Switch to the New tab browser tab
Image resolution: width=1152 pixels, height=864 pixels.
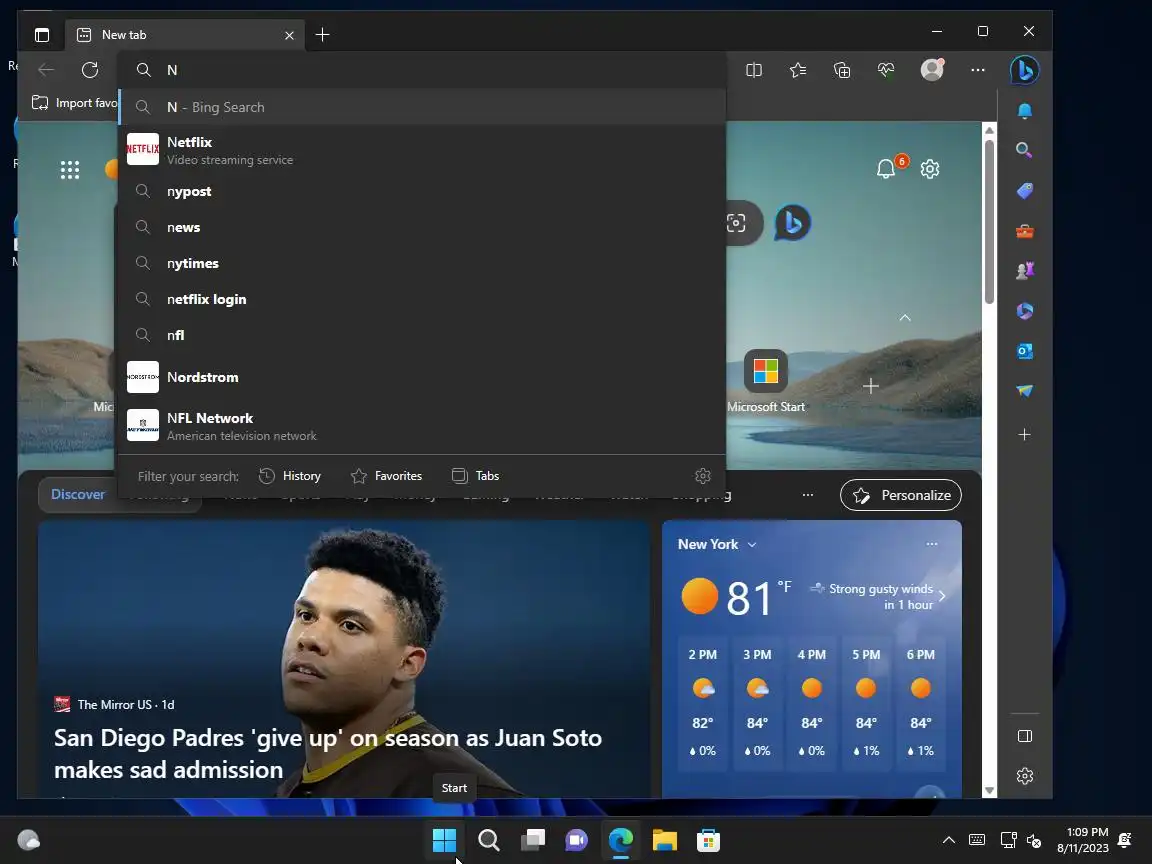point(185,35)
